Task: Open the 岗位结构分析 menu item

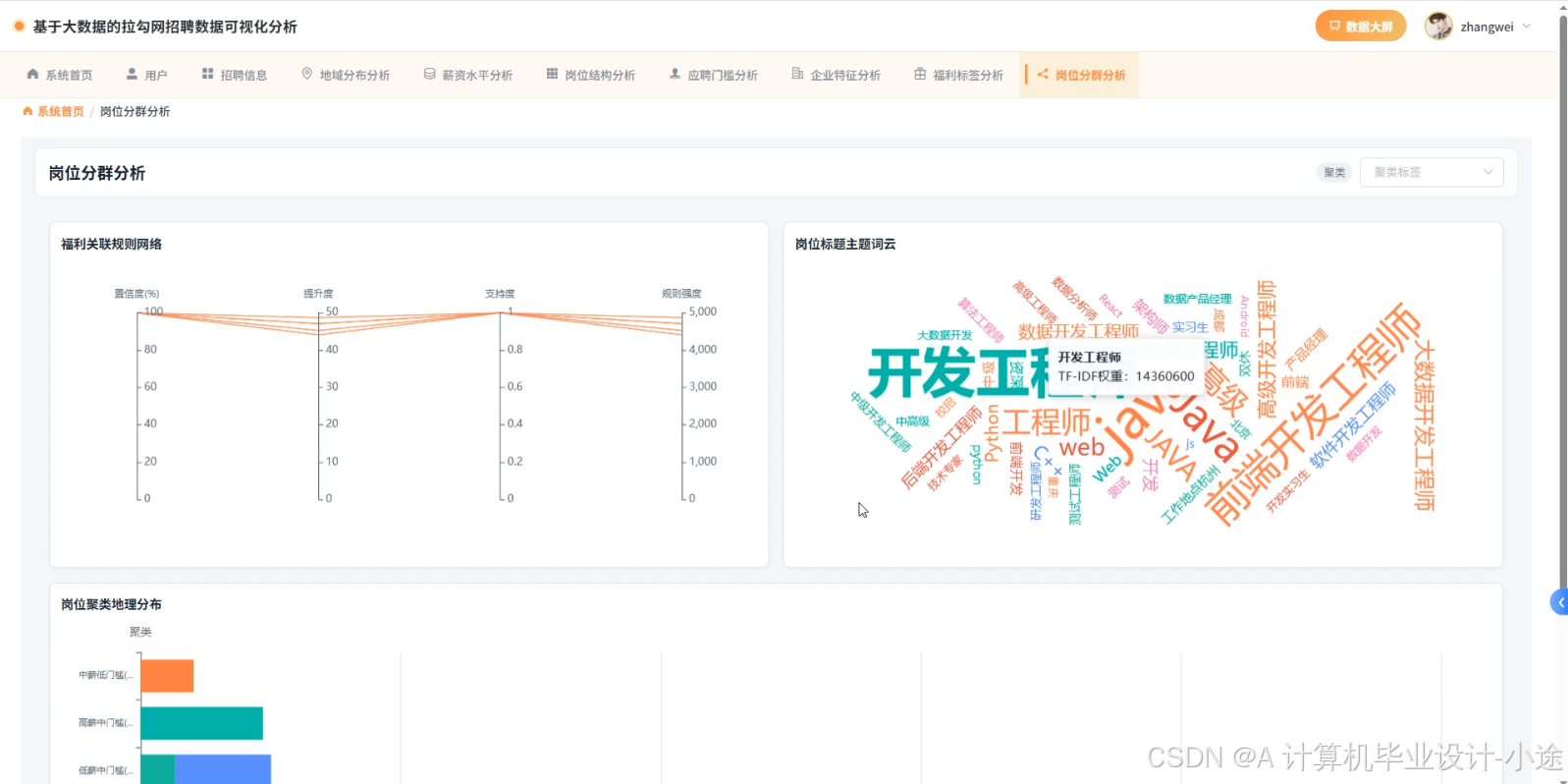Action: [591, 75]
